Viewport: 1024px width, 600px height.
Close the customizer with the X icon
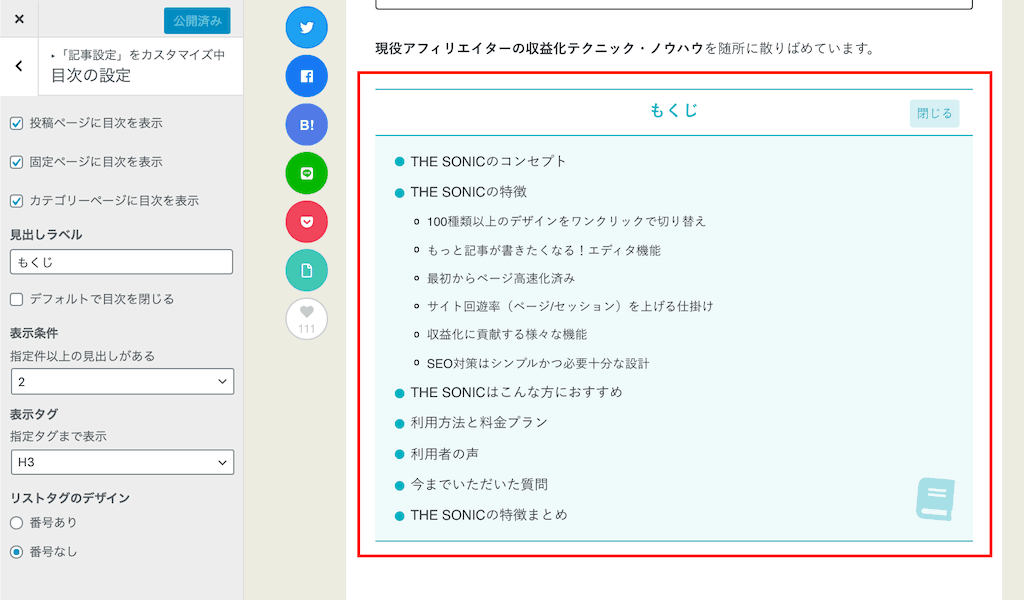click(19, 19)
